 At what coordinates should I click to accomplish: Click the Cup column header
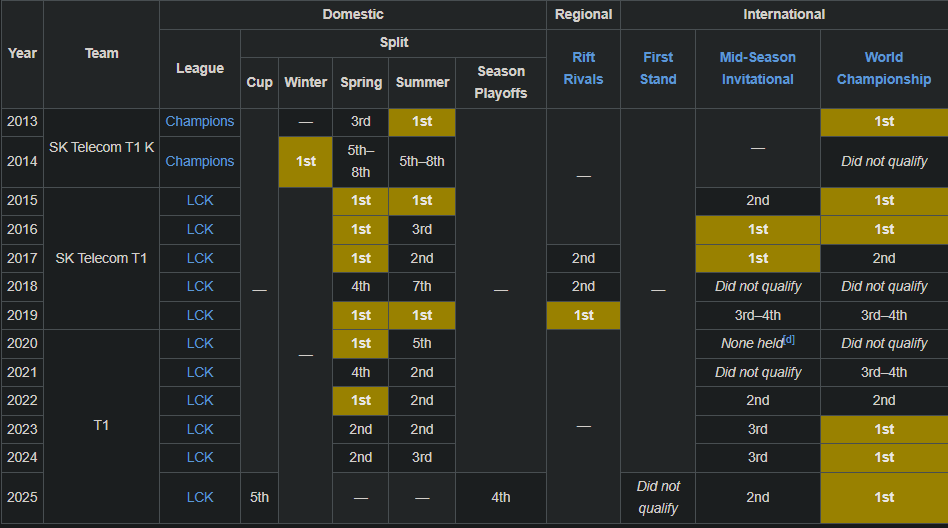pos(259,83)
